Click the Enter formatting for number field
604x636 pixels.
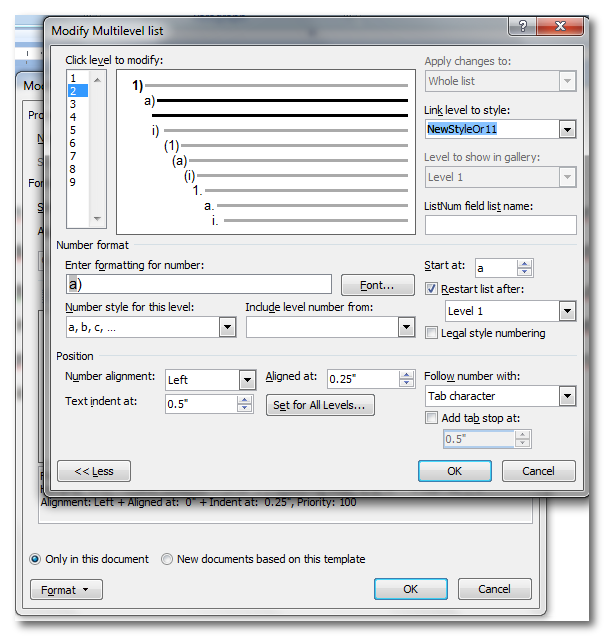[x=197, y=284]
